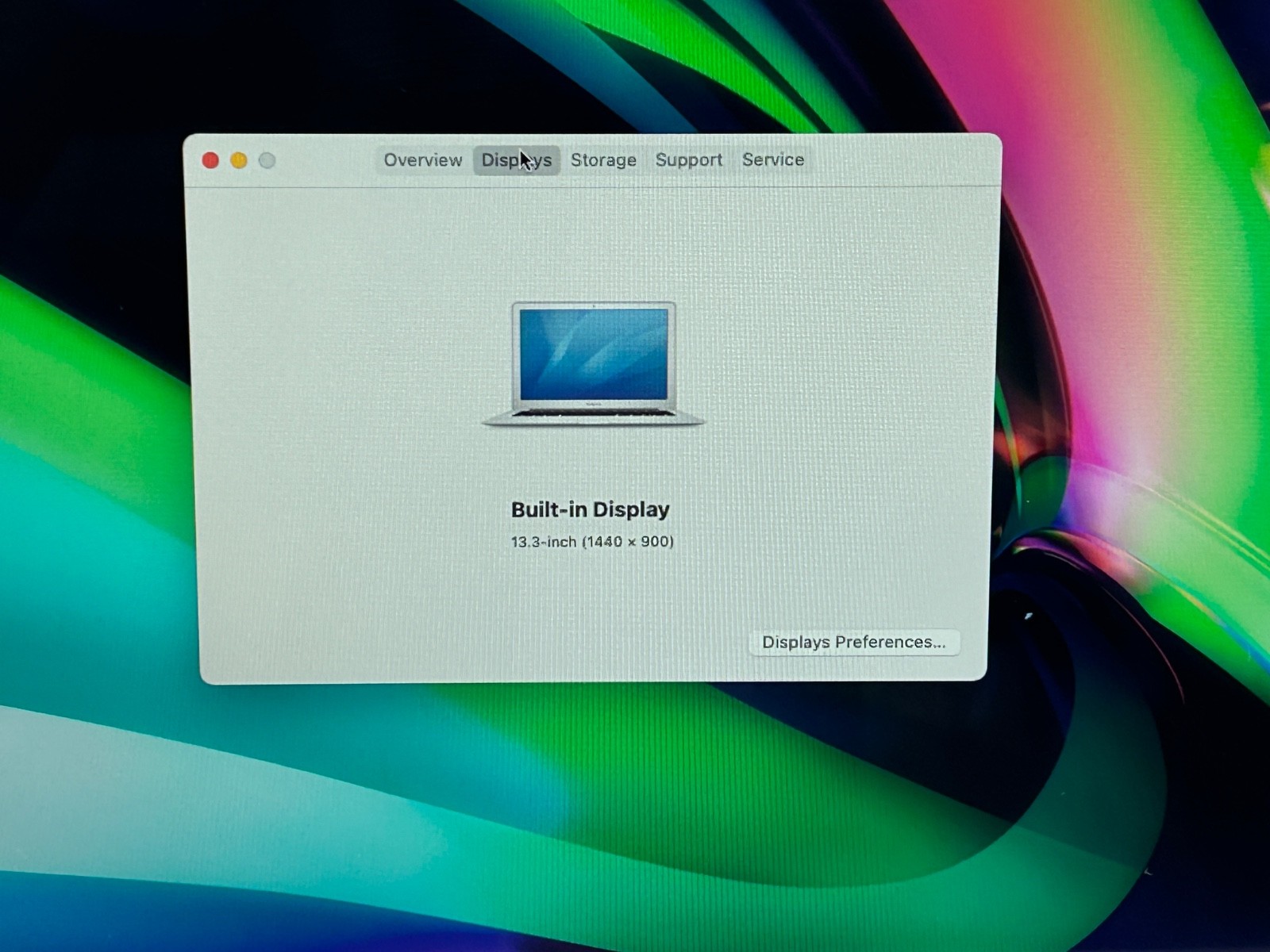Open the Storage tab
Image resolution: width=1270 pixels, height=952 pixels.
point(603,160)
